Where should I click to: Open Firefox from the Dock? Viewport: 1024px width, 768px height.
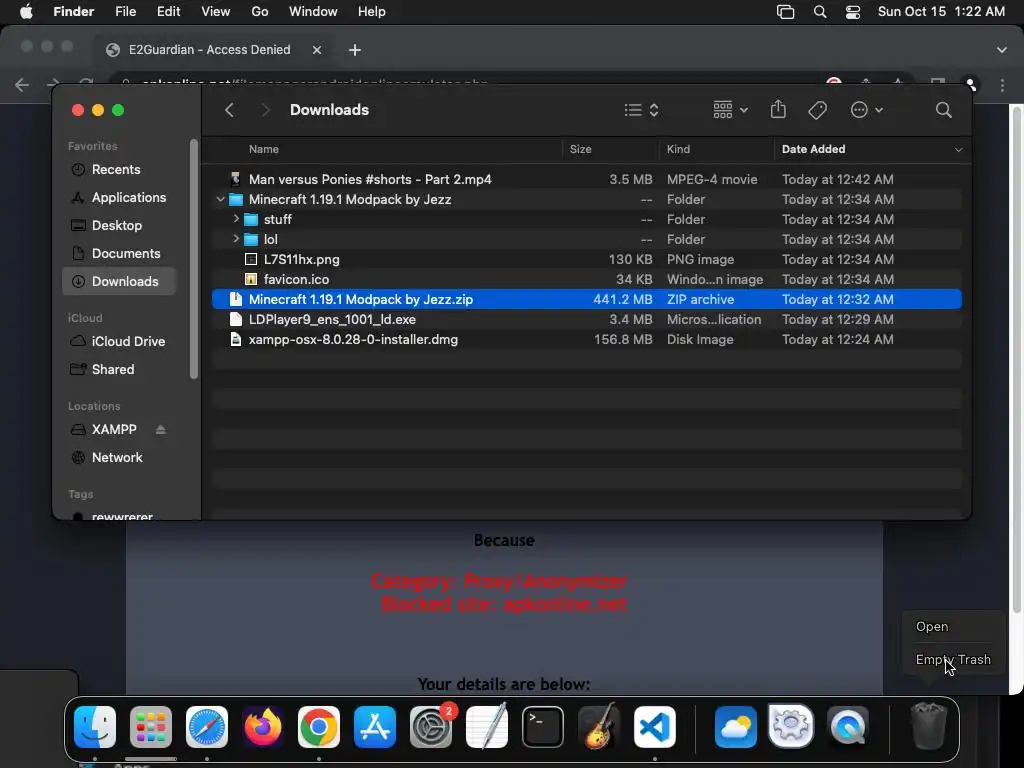(x=263, y=726)
